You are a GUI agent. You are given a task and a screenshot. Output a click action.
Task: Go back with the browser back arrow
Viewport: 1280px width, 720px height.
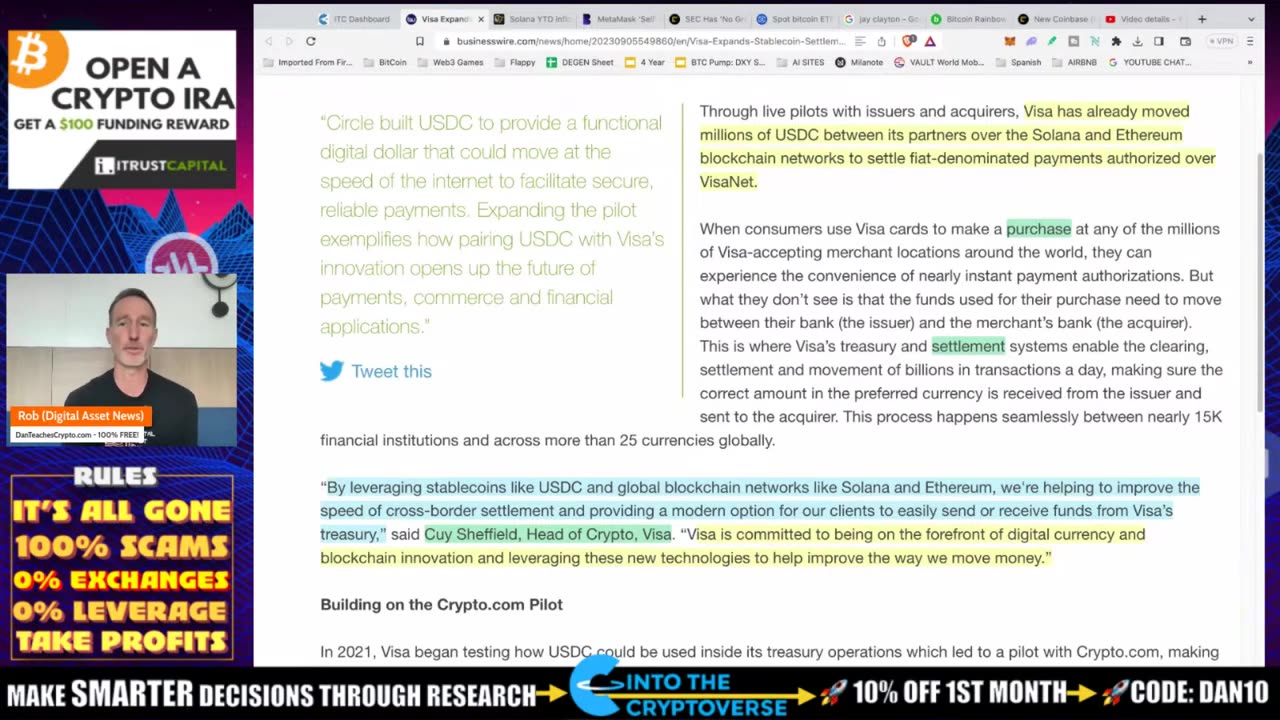pos(269,41)
